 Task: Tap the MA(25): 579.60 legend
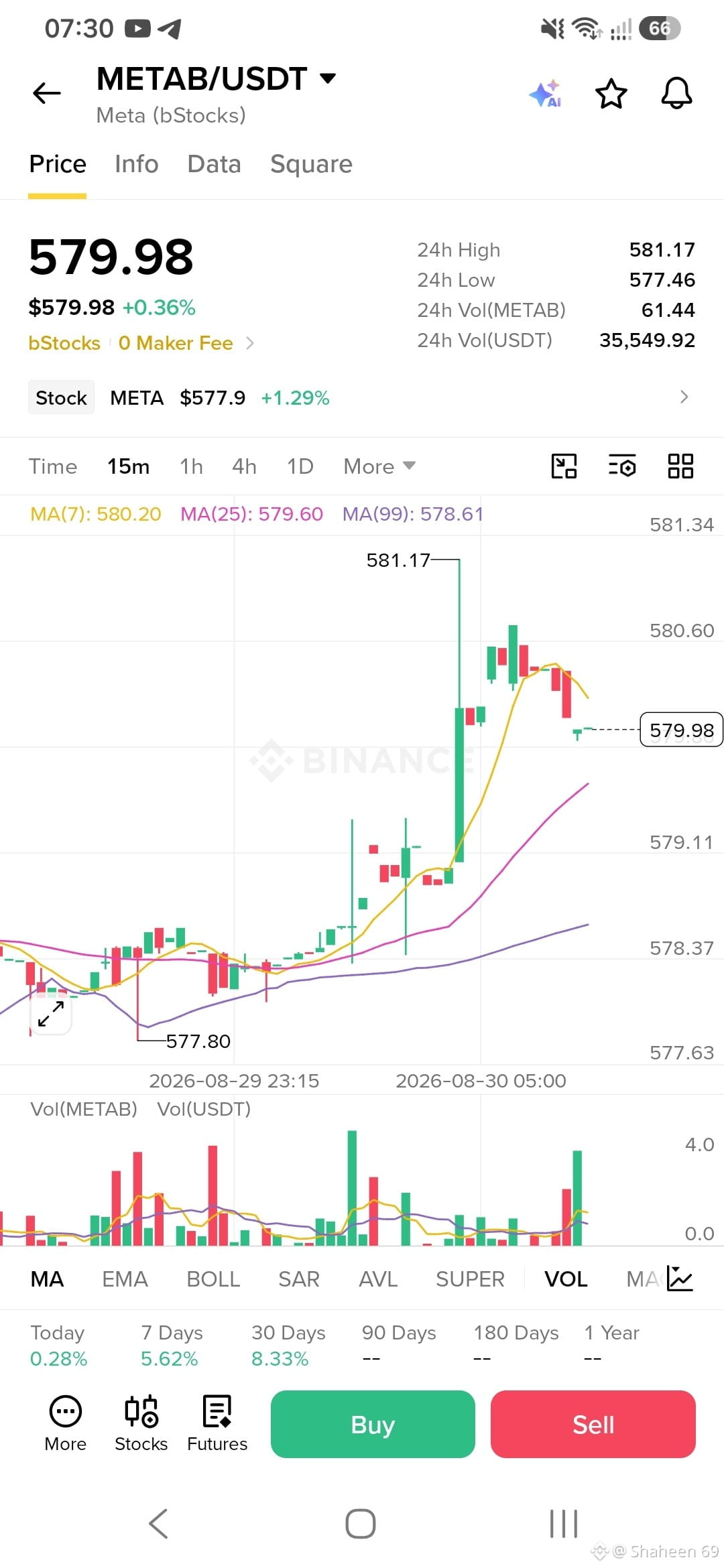252,514
